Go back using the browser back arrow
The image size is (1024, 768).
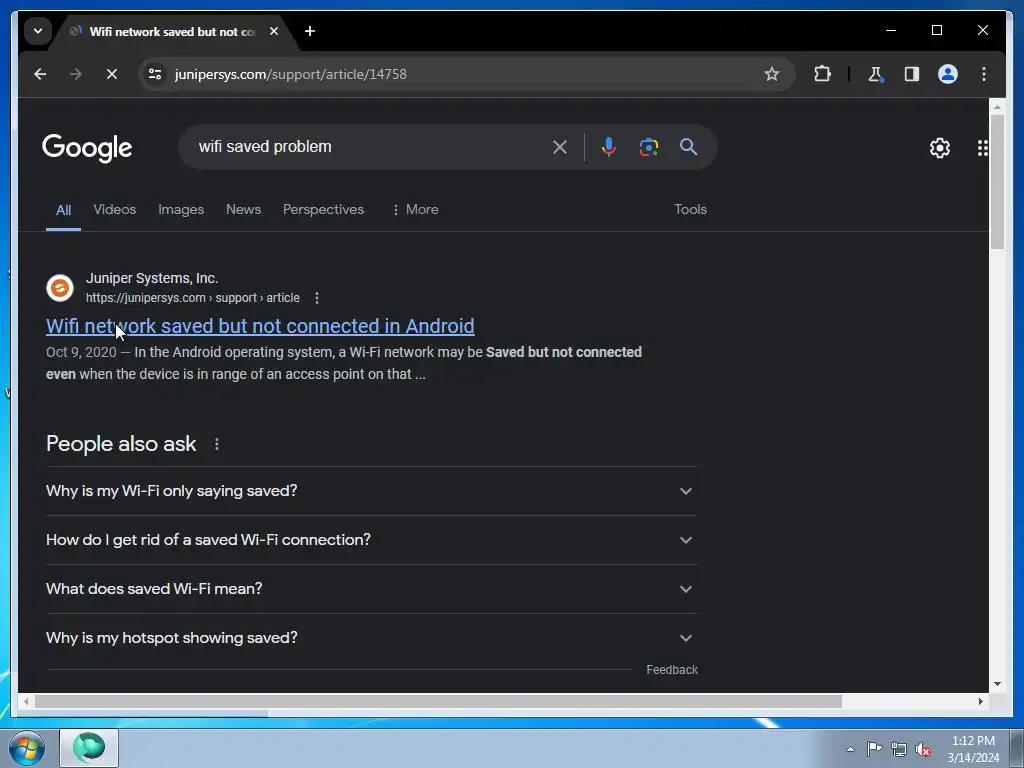40,74
